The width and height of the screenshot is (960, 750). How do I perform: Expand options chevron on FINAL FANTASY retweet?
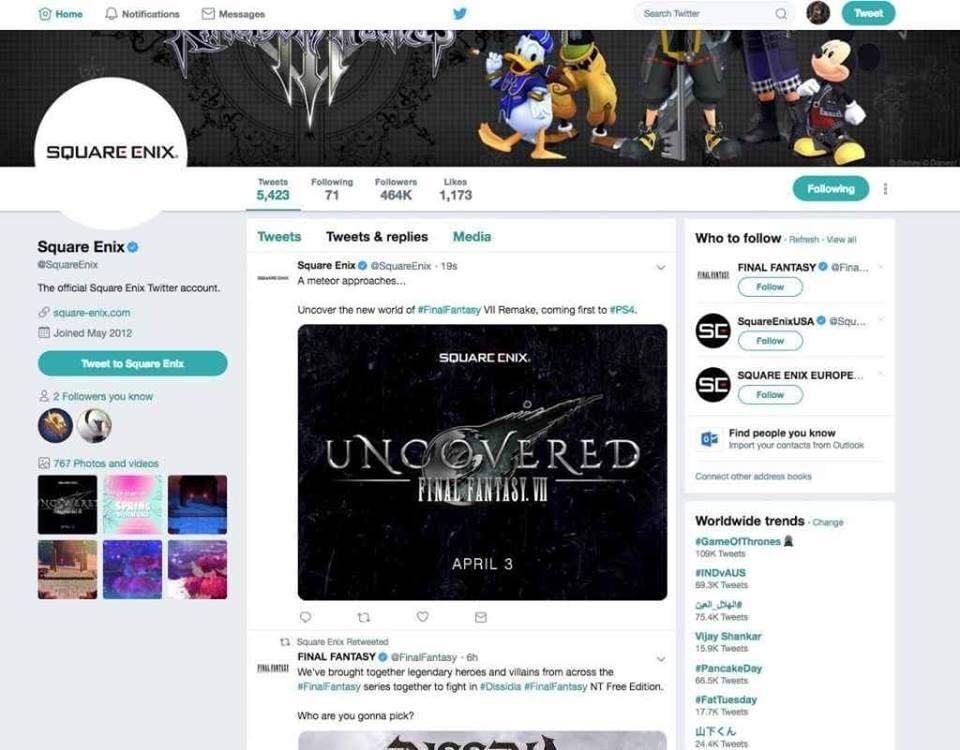click(661, 659)
